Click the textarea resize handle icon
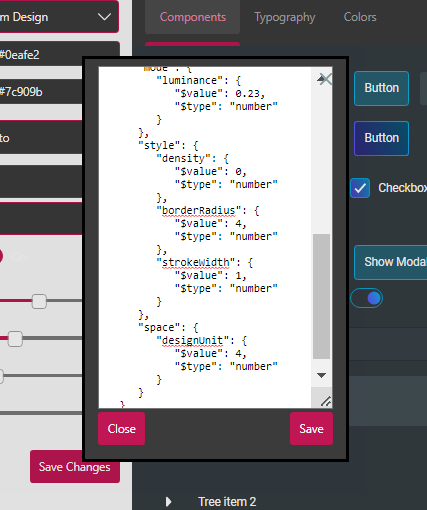 click(x=326, y=401)
